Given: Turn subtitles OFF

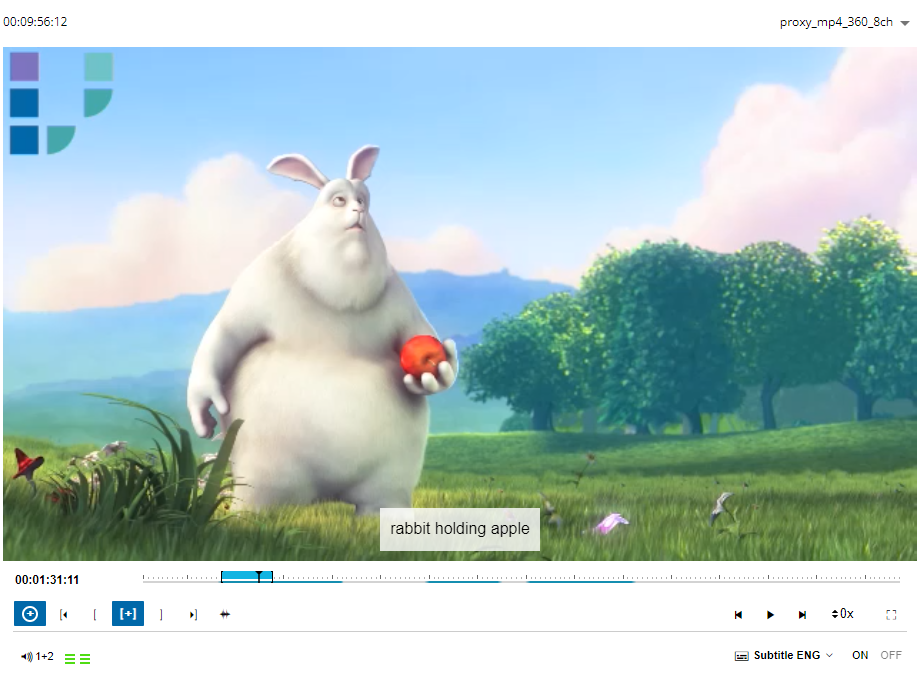Looking at the screenshot, I should pos(891,655).
